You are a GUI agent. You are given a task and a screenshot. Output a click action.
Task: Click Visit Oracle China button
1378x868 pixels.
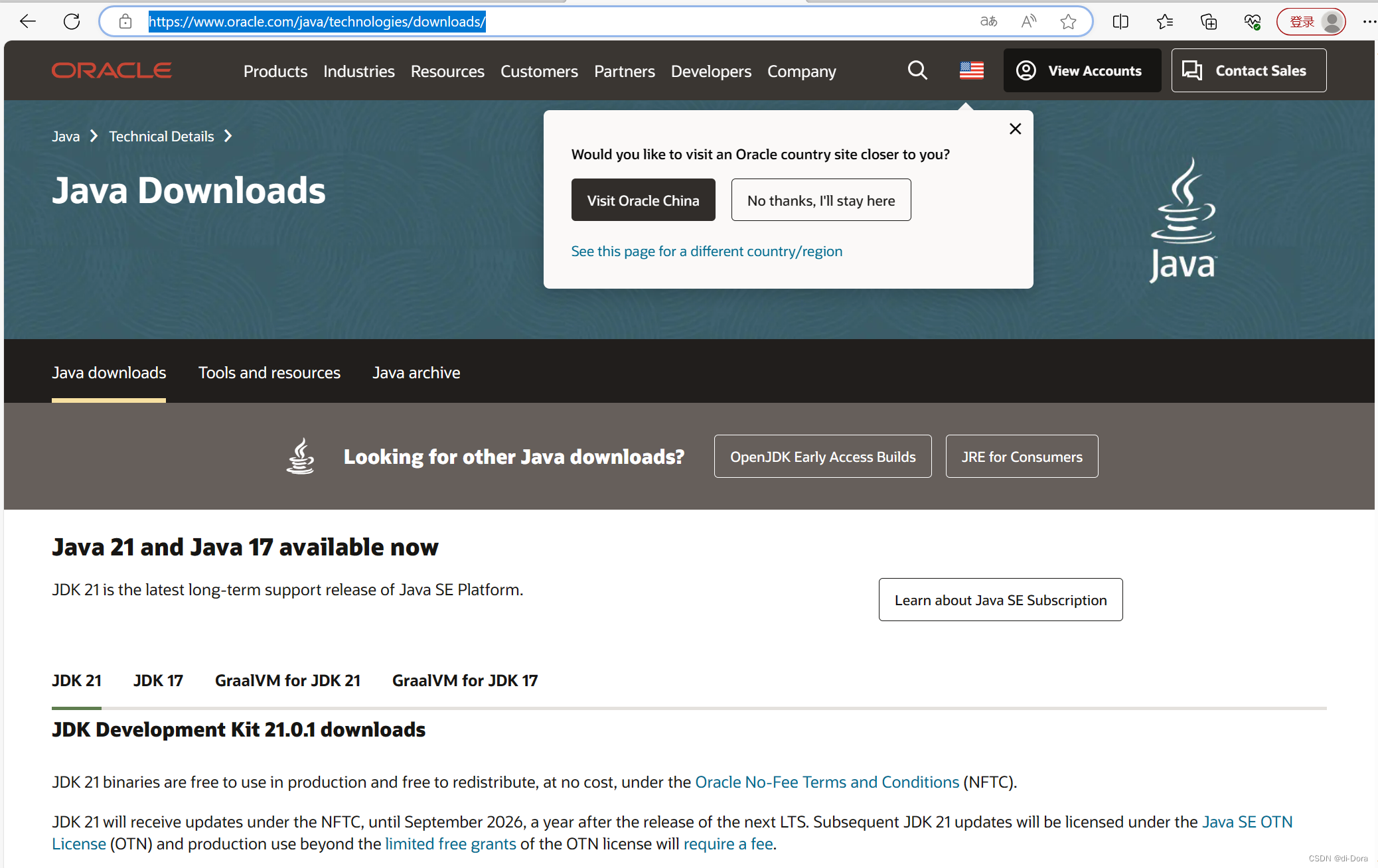click(643, 200)
